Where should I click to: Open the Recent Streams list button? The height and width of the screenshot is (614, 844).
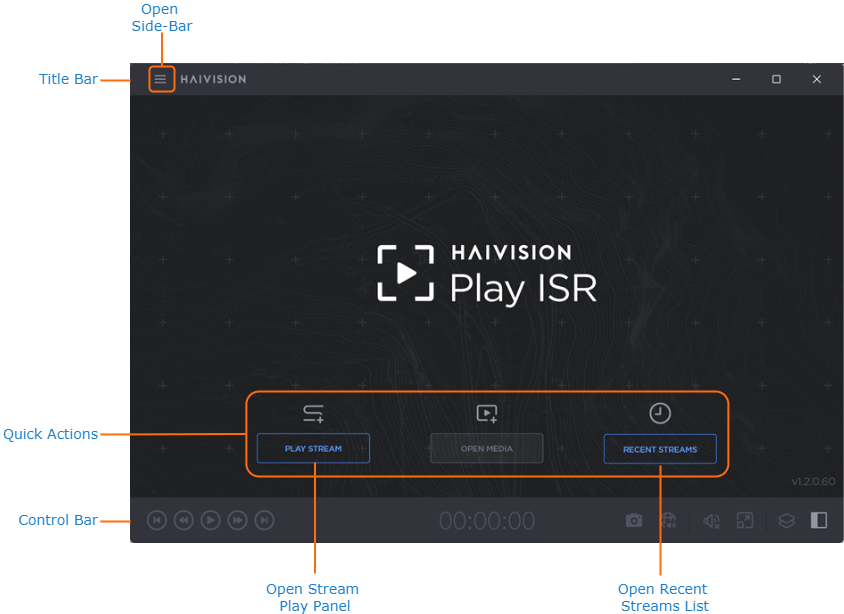pos(660,449)
